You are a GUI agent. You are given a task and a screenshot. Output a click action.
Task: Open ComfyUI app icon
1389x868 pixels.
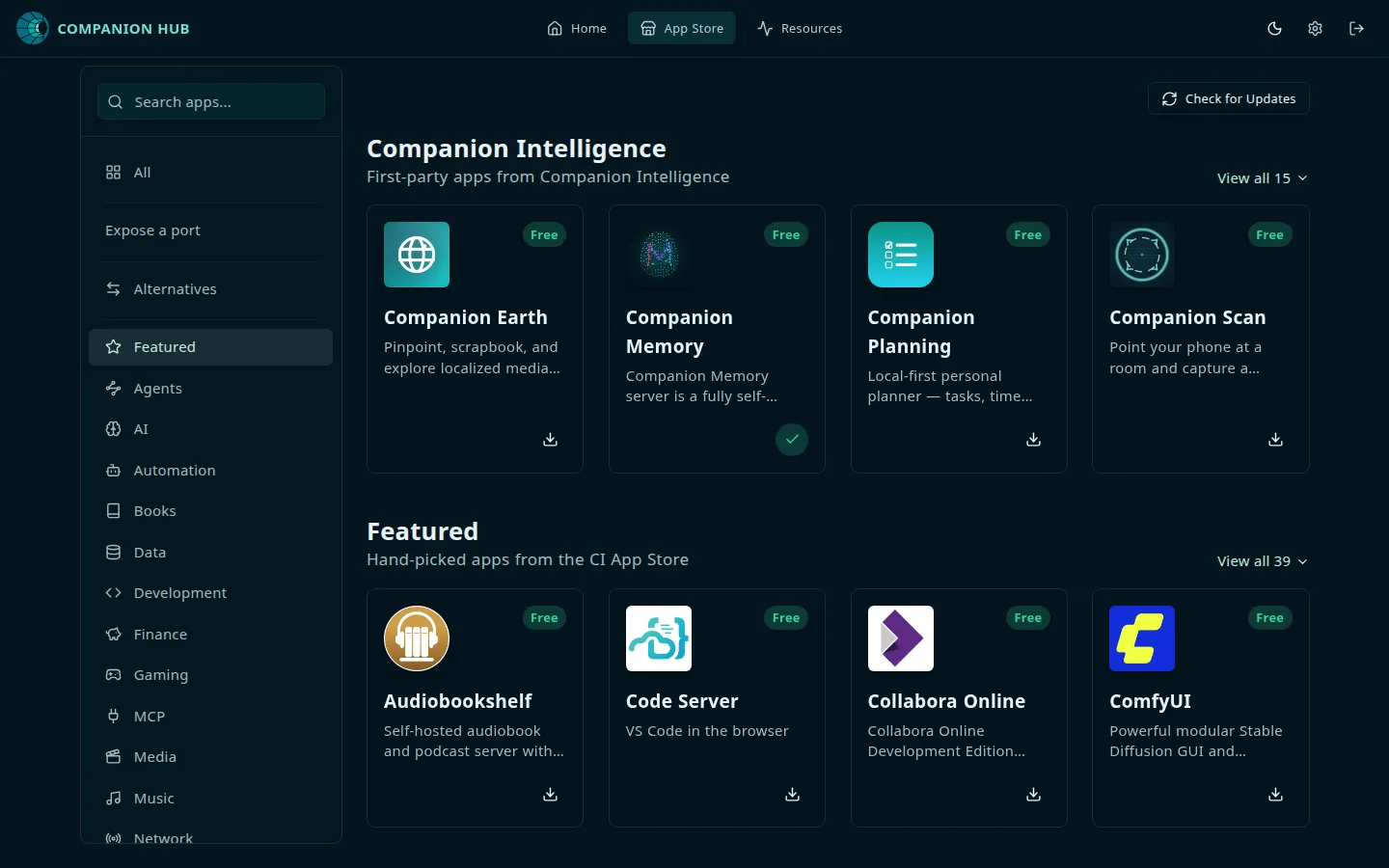tap(1142, 638)
